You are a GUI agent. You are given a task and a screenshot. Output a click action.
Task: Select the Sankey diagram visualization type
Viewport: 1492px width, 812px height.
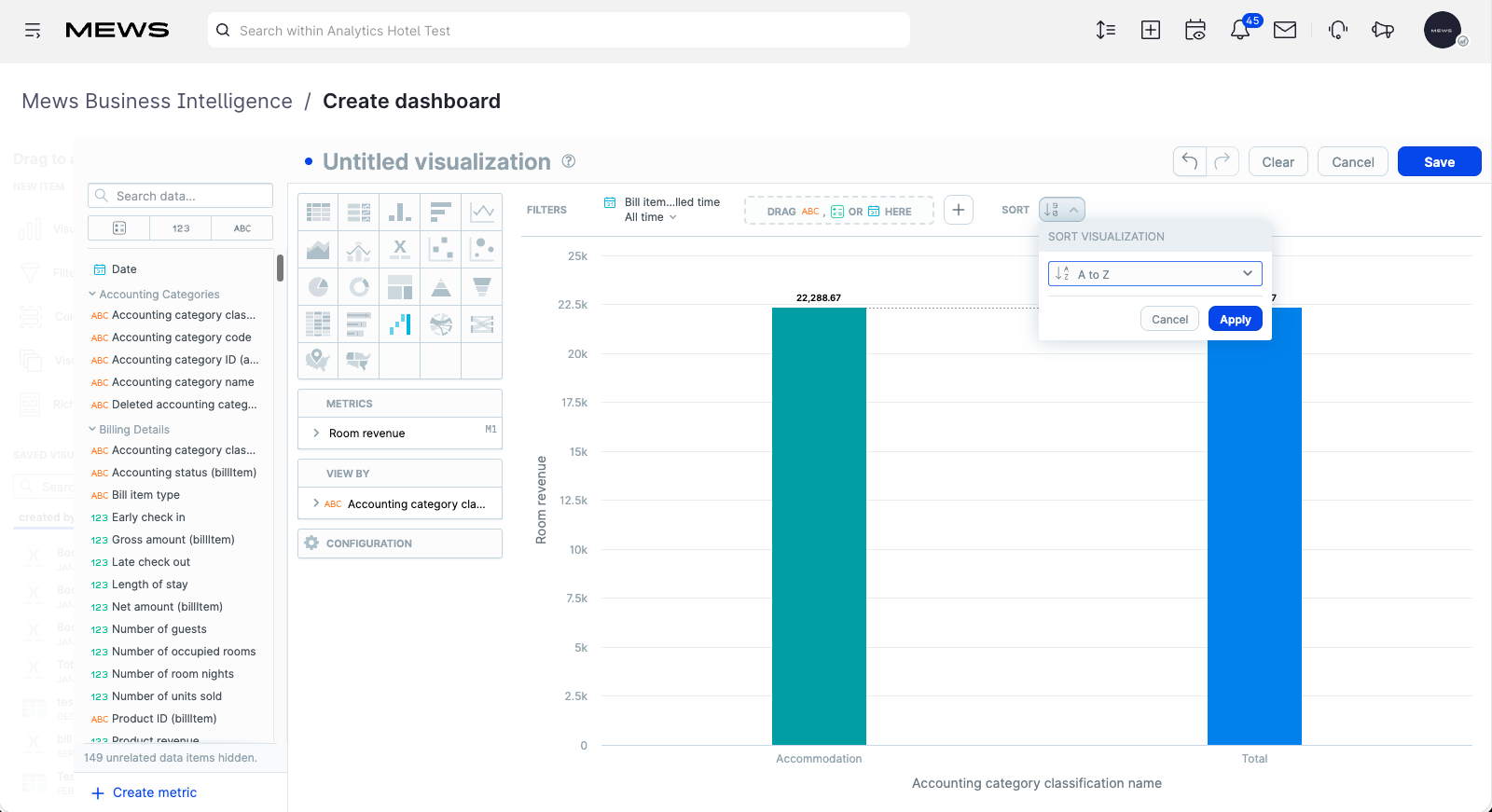point(482,323)
